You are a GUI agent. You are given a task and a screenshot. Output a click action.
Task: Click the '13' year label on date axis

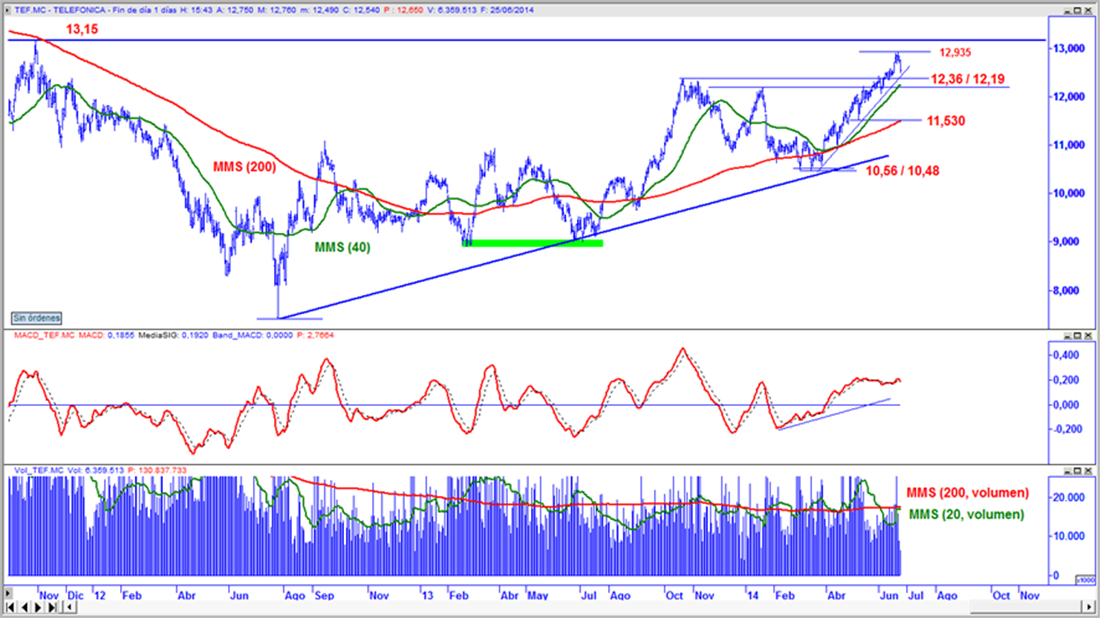click(x=427, y=595)
